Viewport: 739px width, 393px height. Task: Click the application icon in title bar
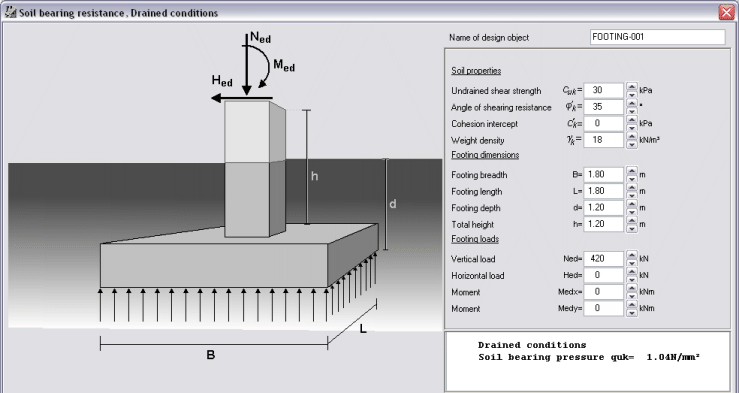[x=10, y=13]
